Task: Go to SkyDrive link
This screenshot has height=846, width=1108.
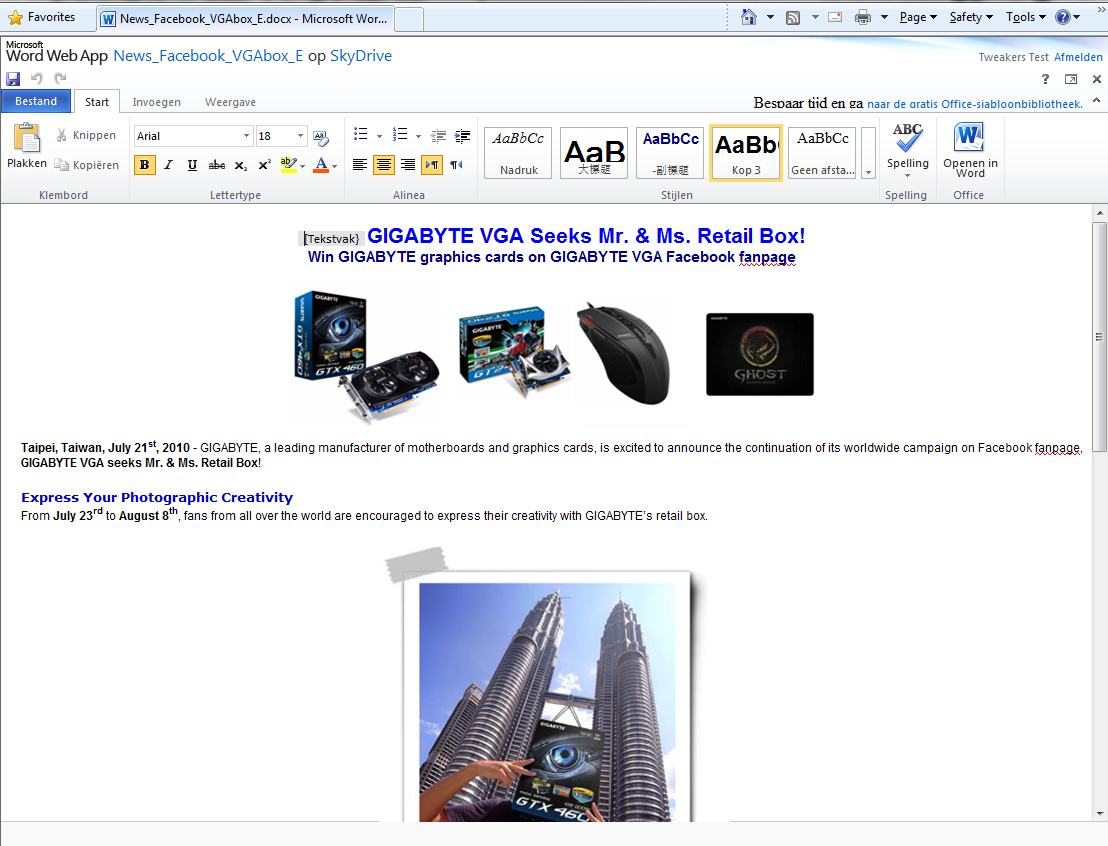Action: pos(360,56)
